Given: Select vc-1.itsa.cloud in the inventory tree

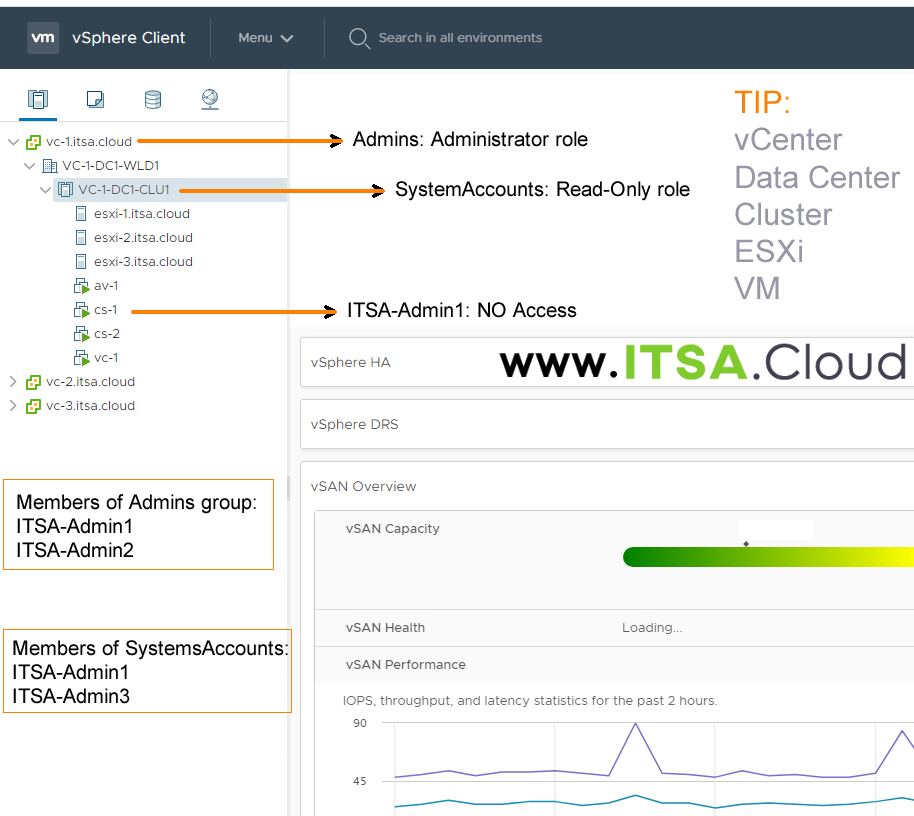Looking at the screenshot, I should (x=89, y=142).
